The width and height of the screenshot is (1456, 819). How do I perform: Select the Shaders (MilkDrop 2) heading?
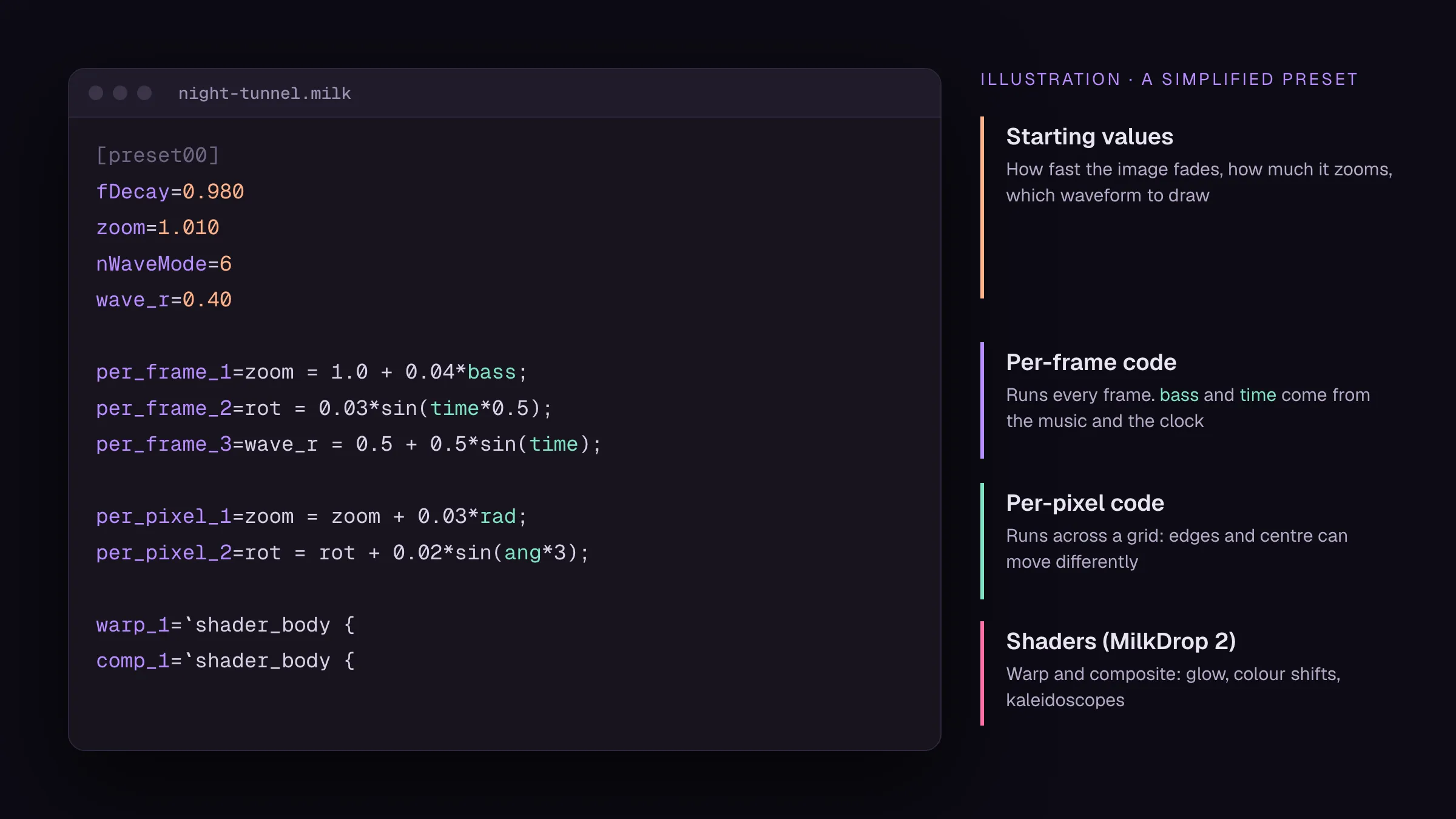(1121, 641)
